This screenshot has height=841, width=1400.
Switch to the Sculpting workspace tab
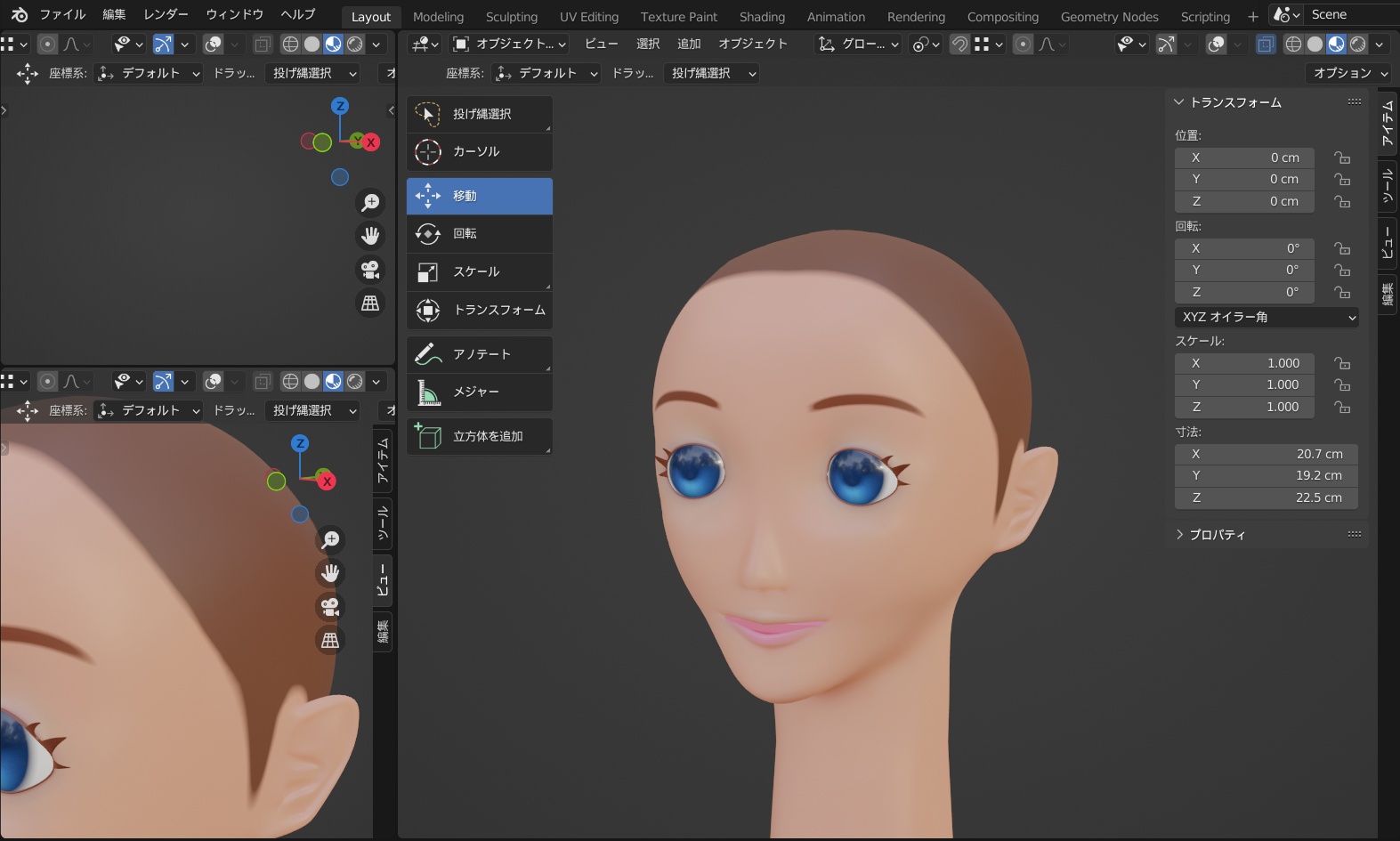click(x=511, y=17)
